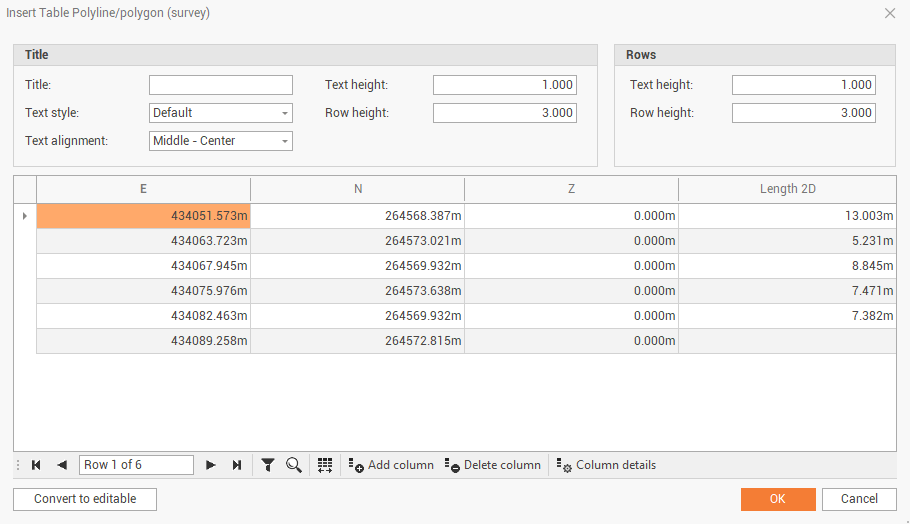Click the magnifier search icon
The height and width of the screenshot is (524, 910).
[x=294, y=465]
